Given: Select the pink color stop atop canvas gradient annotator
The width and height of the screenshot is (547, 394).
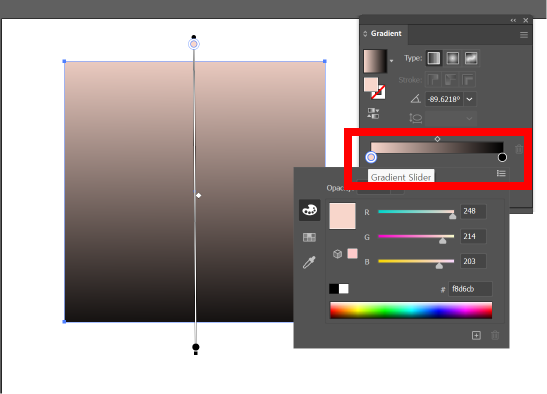Looking at the screenshot, I should pos(194,44).
